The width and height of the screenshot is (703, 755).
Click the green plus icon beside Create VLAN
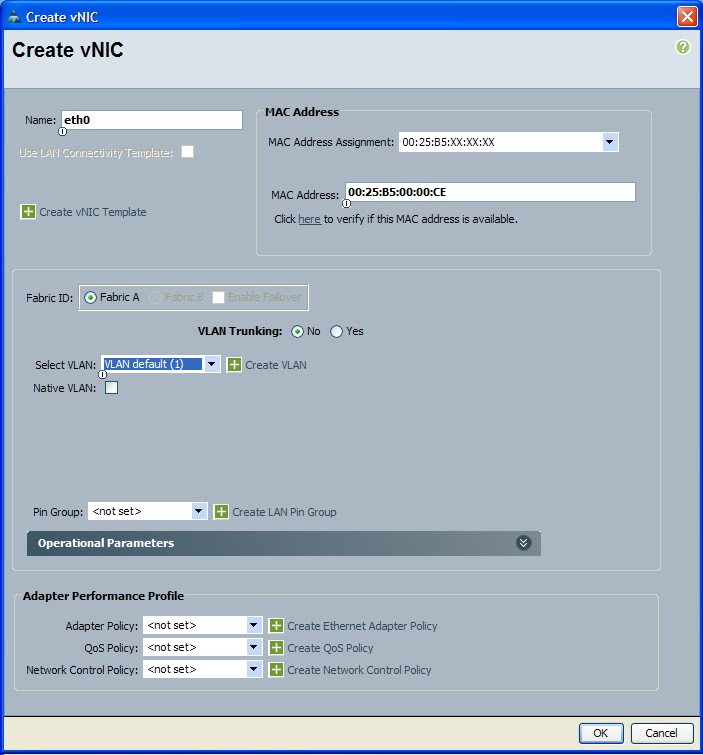click(234, 364)
